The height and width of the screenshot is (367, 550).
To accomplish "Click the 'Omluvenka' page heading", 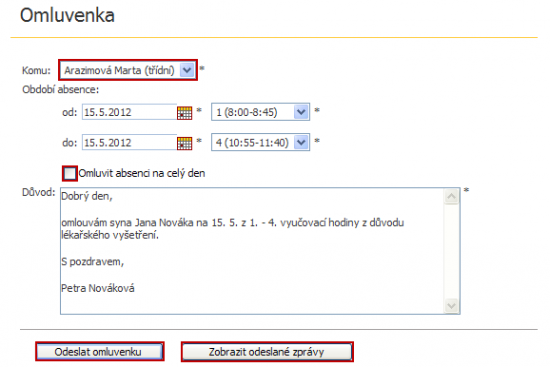I will point(67,15).
